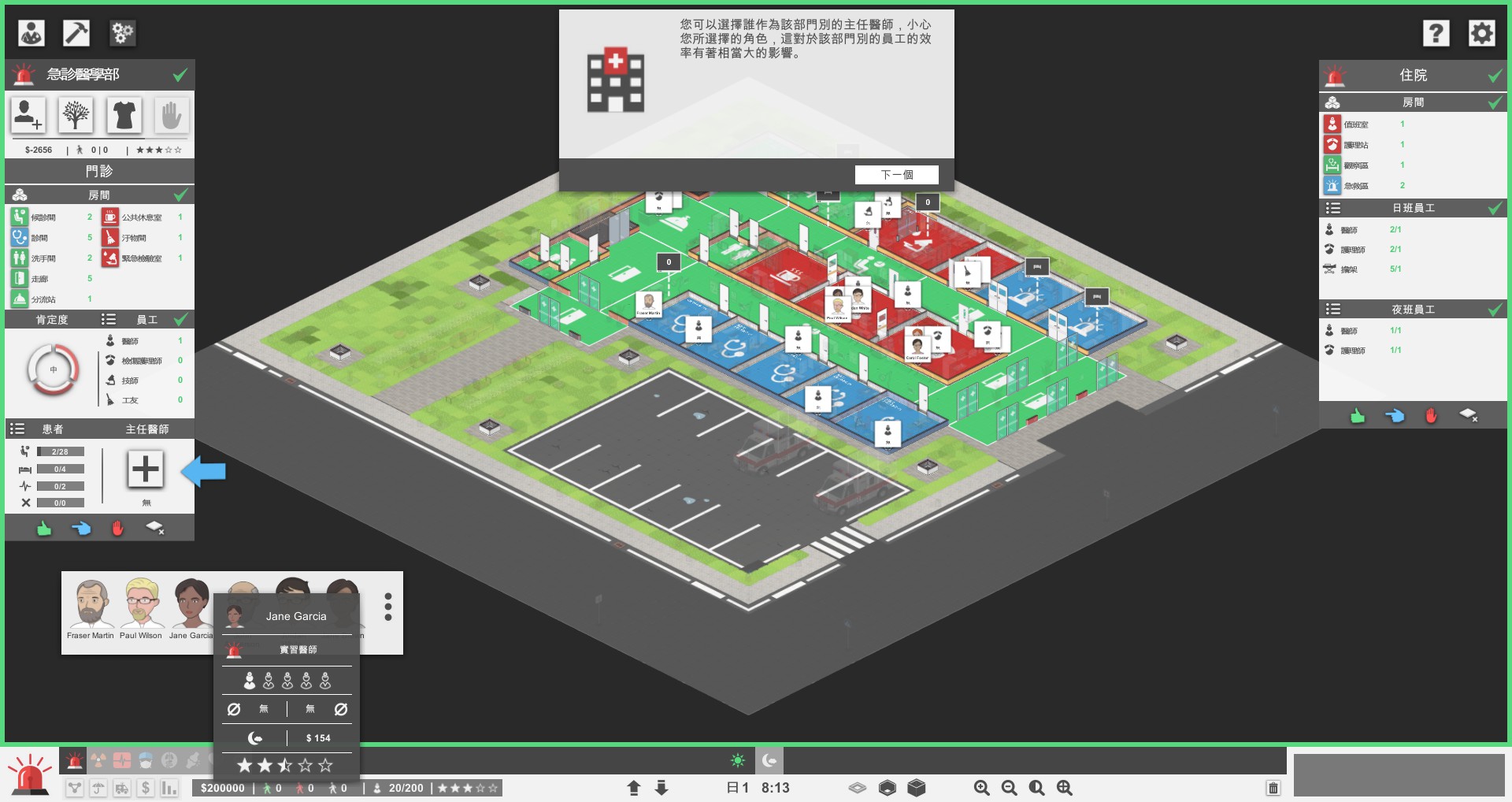Open the finance dollar icon
1512x802 pixels.
[x=146, y=788]
